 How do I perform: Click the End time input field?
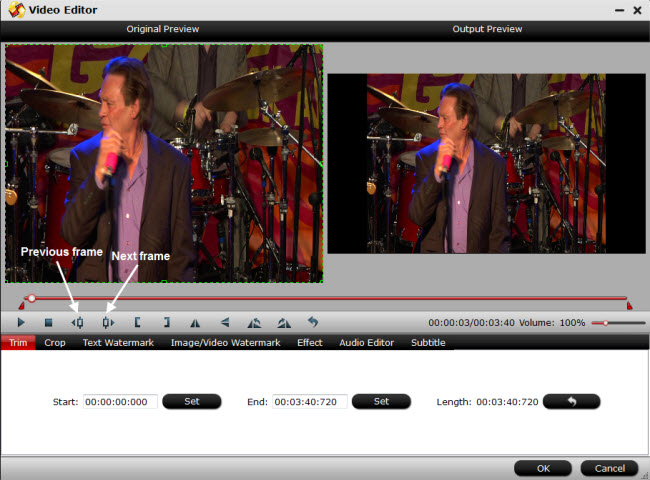pos(309,402)
